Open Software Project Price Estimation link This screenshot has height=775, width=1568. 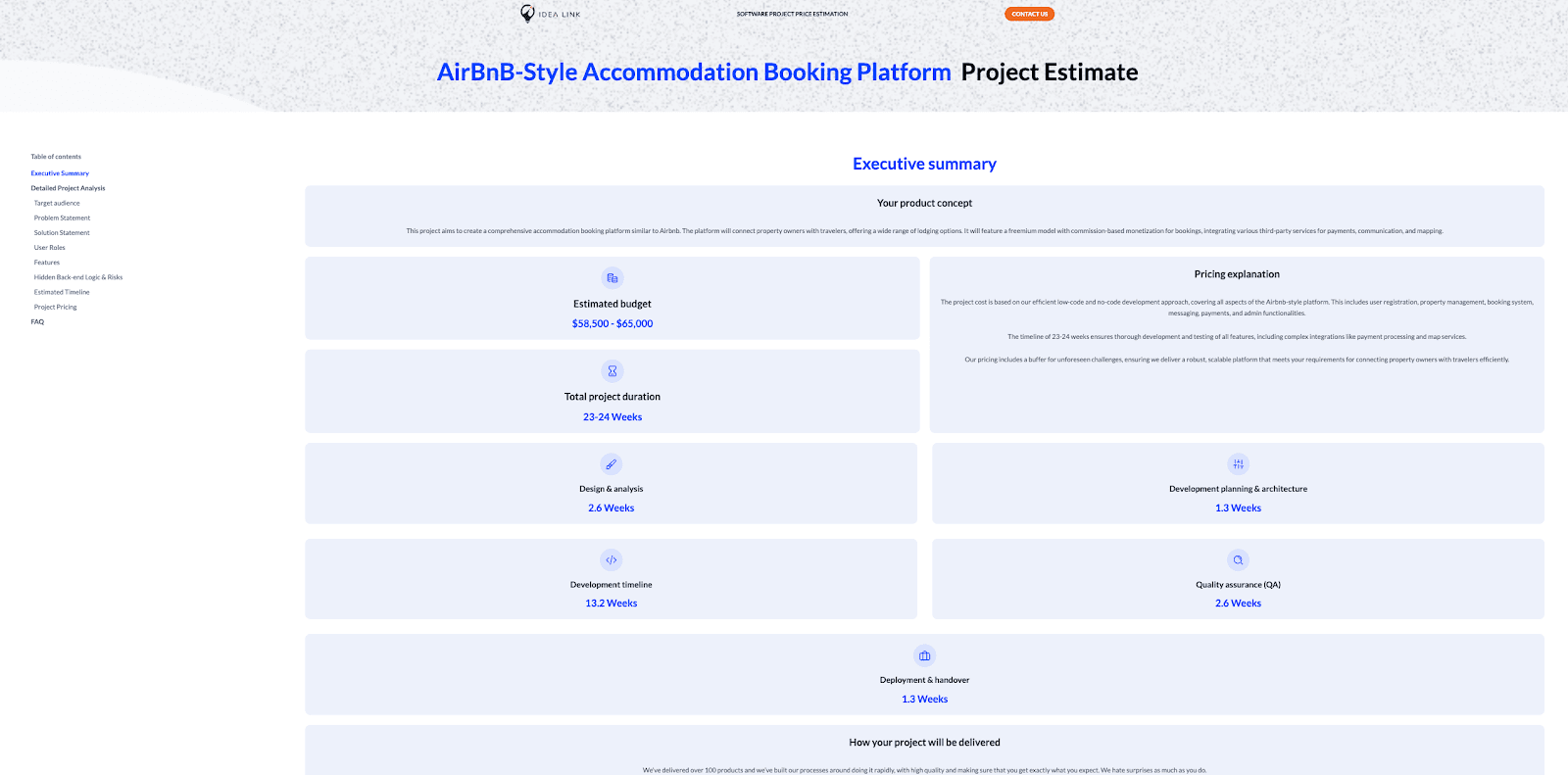793,14
